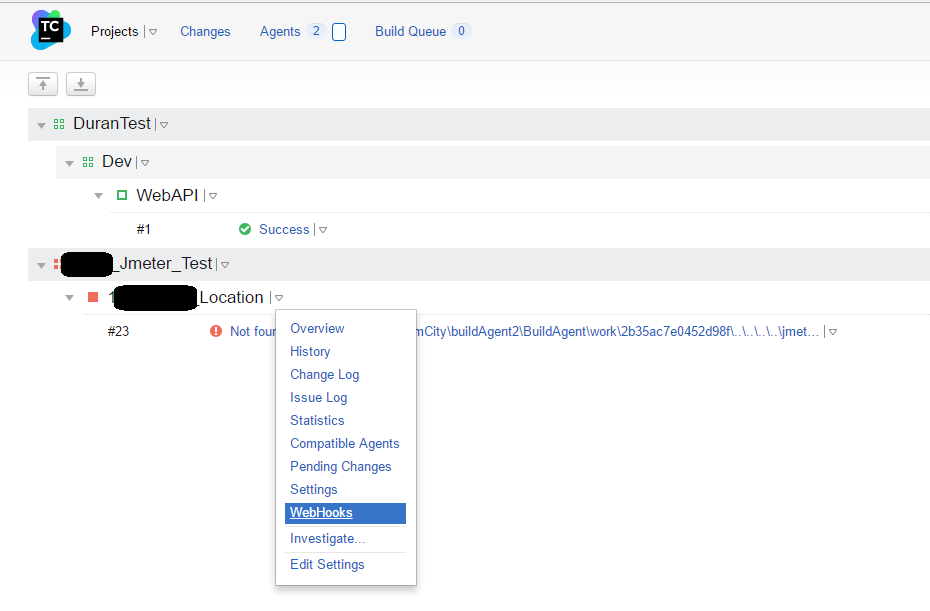This screenshot has width=930, height=611.
Task: Click the Build Queue count badge 0
Action: pyautogui.click(x=461, y=31)
